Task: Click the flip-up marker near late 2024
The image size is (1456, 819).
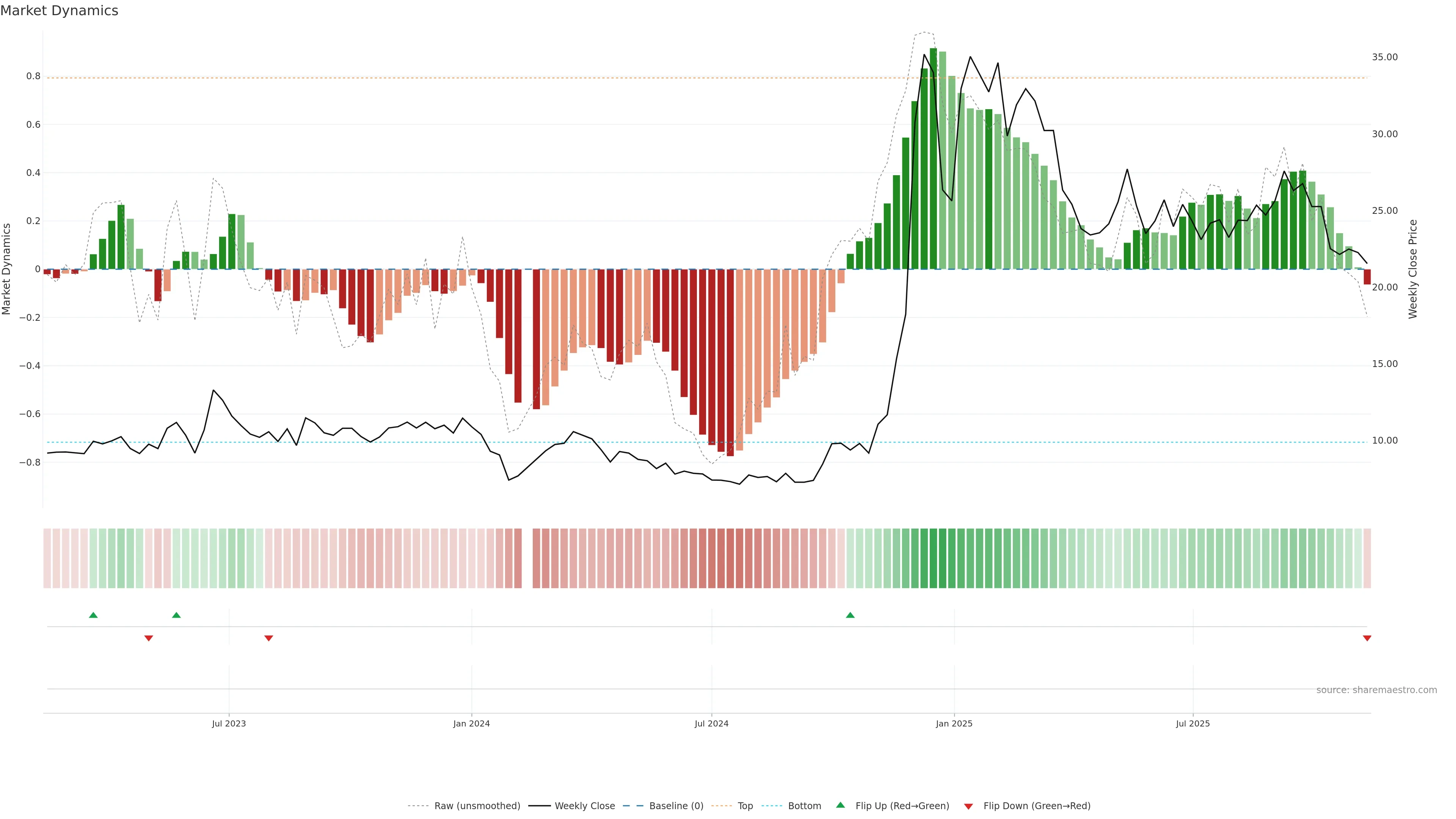Action: (x=850, y=615)
